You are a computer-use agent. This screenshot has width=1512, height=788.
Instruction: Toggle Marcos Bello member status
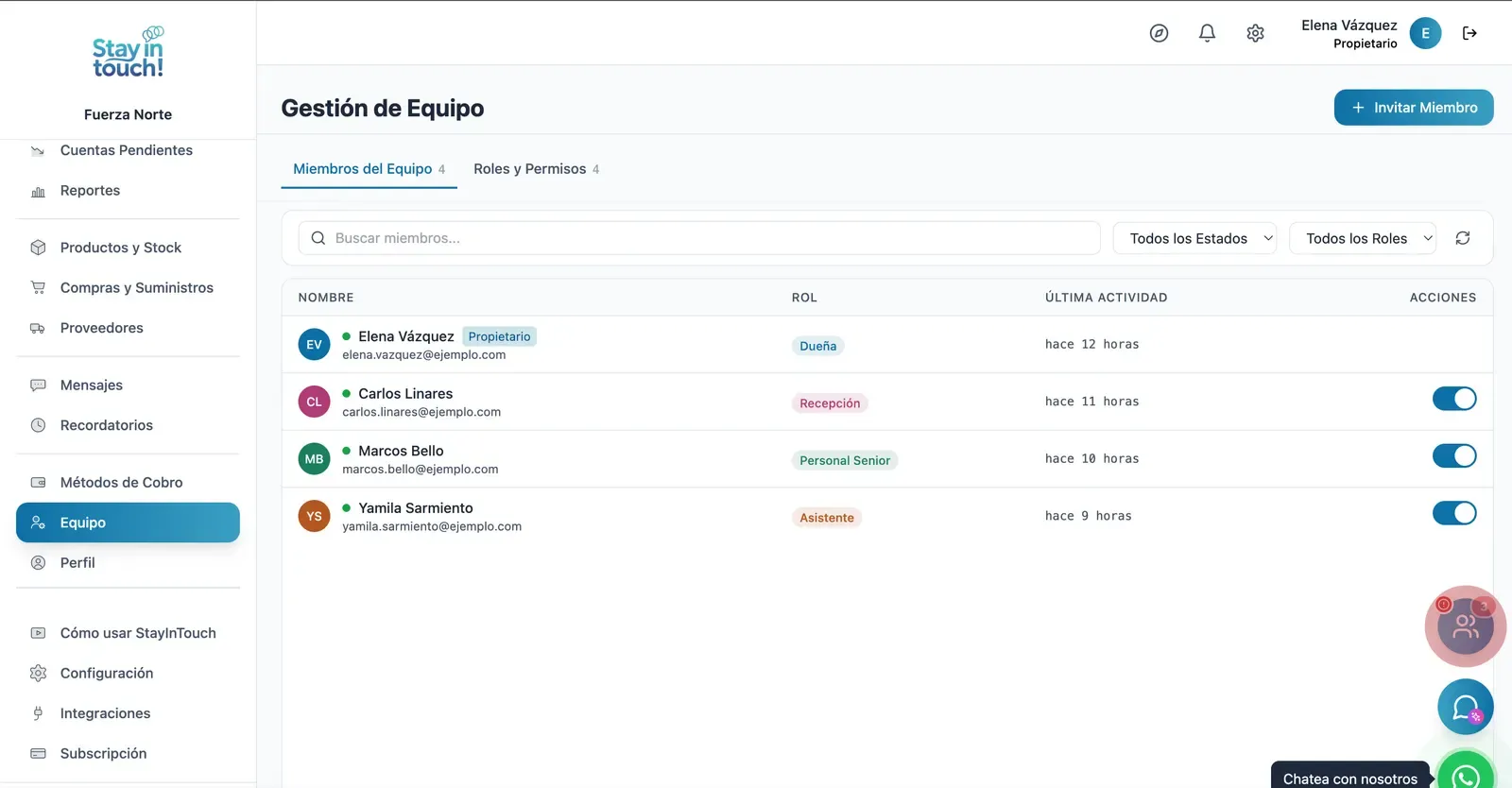click(1454, 455)
